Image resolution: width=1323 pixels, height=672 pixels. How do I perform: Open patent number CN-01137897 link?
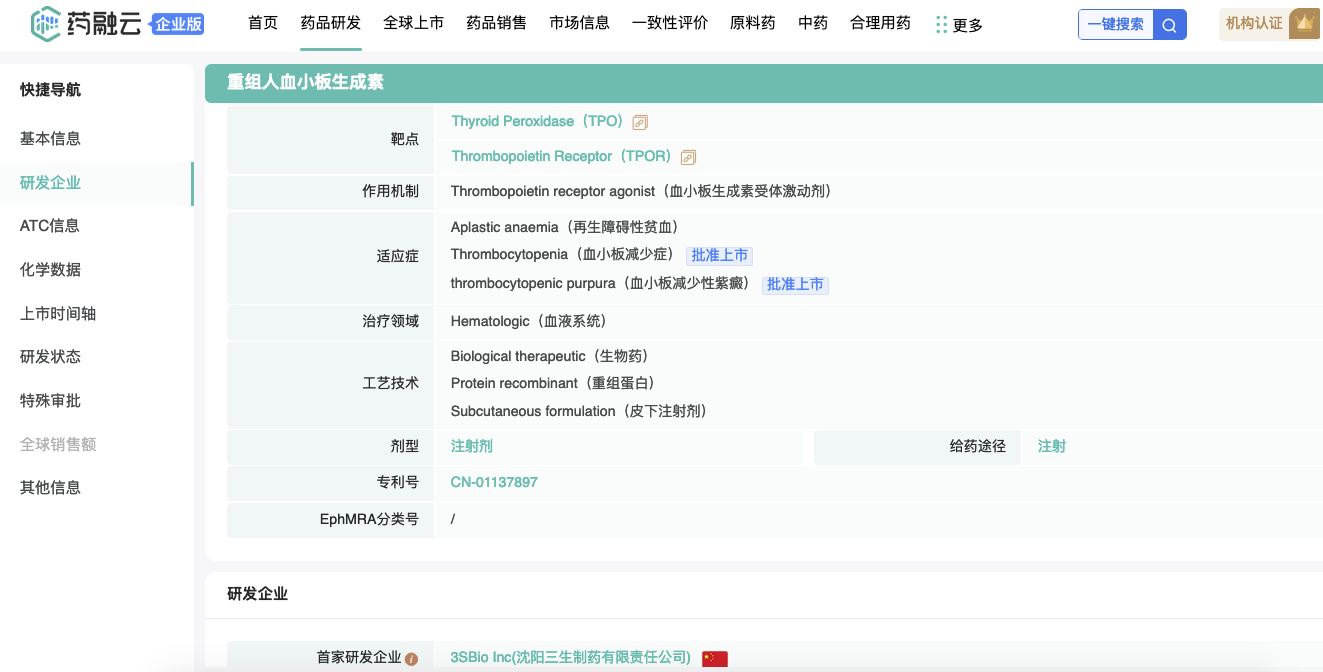pyautogui.click(x=494, y=482)
